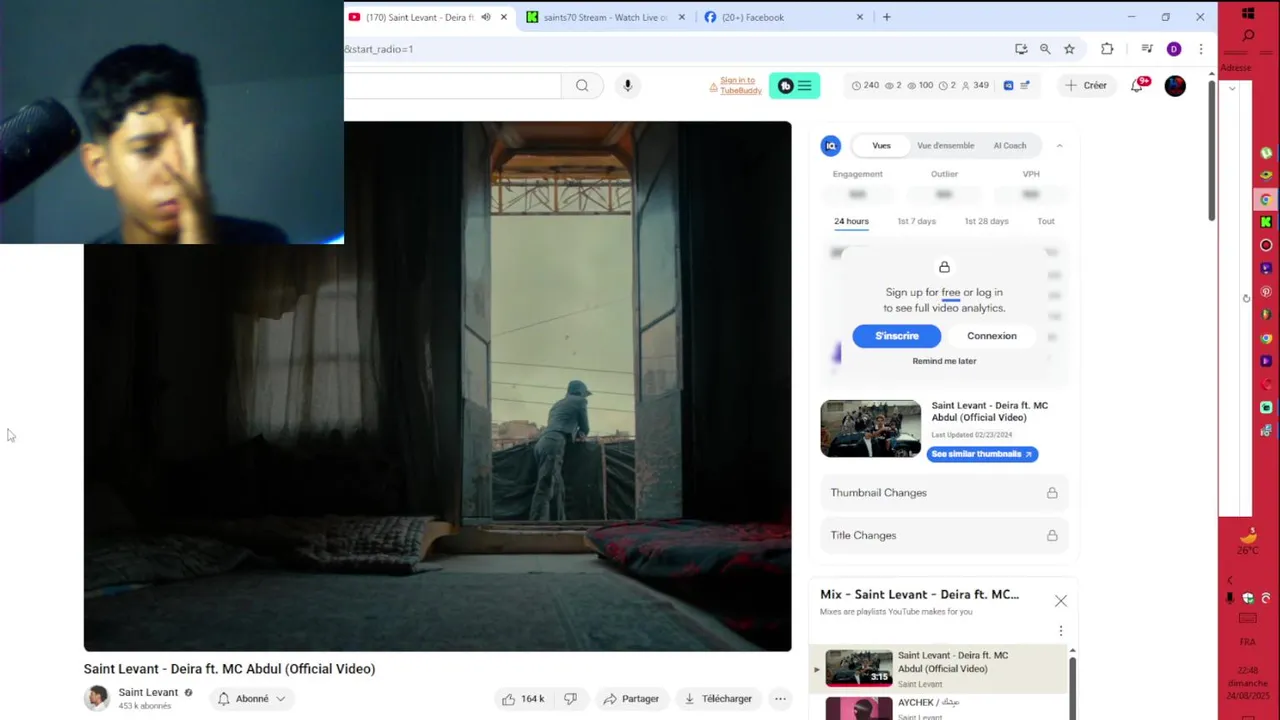
Task: Click Remind me later link
Action: coord(944,361)
